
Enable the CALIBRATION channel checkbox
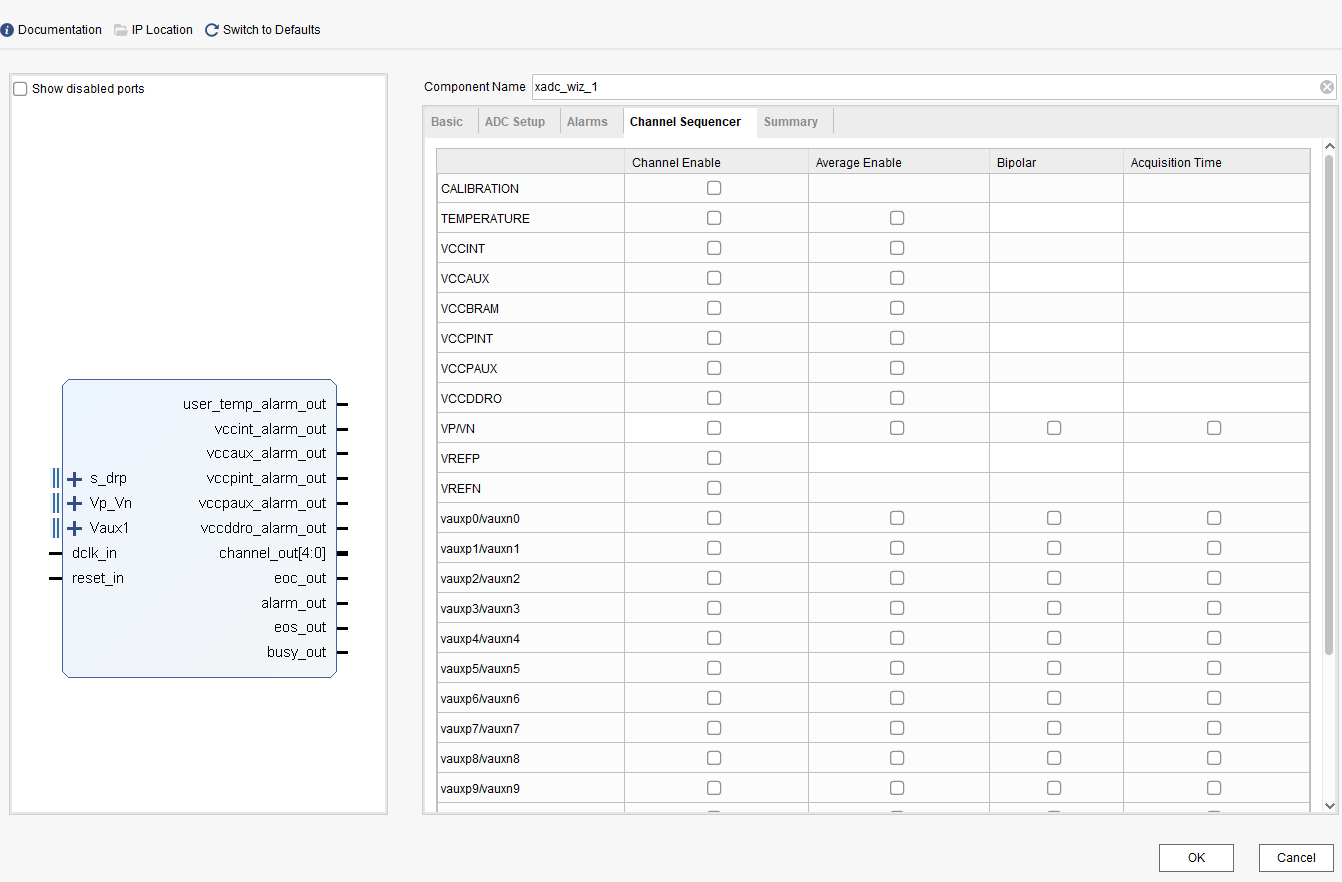pyautogui.click(x=714, y=188)
